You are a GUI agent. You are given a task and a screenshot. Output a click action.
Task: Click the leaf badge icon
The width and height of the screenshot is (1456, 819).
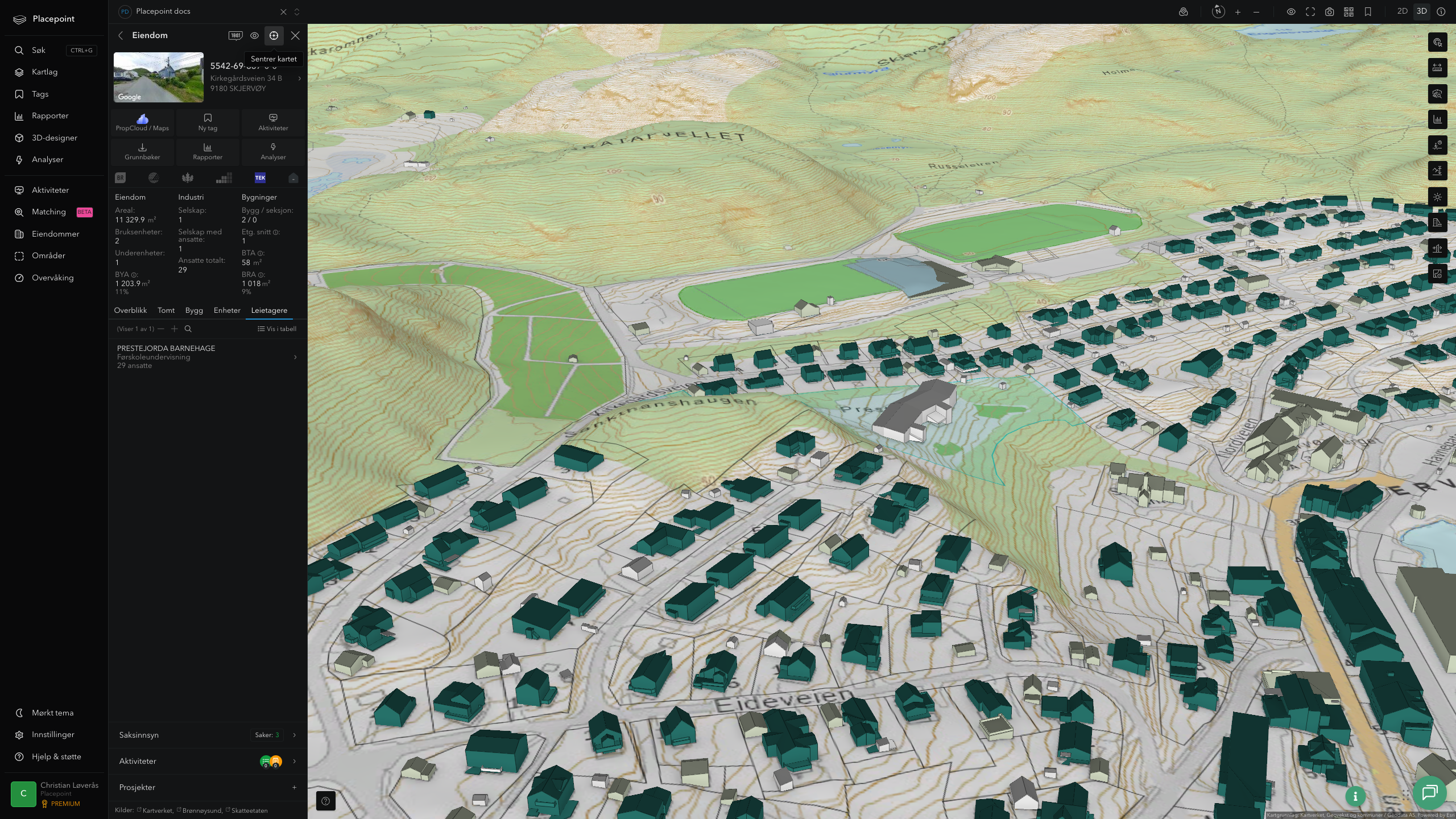(x=188, y=178)
